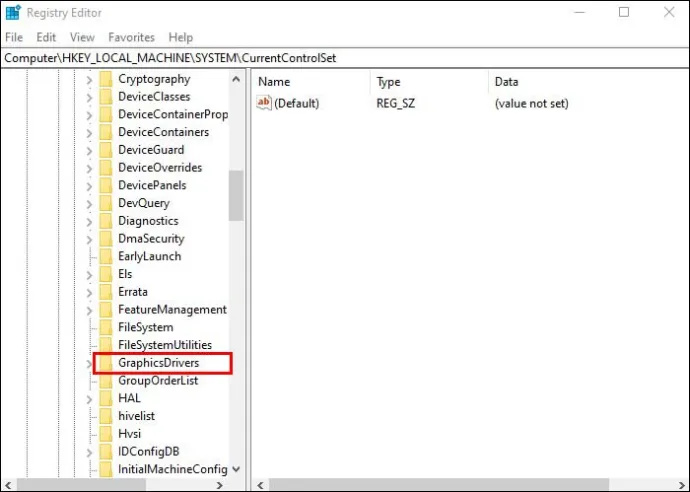Screen dimensions: 690x492
Task: Click the DeviceOverrides folder icon
Action: pyautogui.click(x=106, y=168)
